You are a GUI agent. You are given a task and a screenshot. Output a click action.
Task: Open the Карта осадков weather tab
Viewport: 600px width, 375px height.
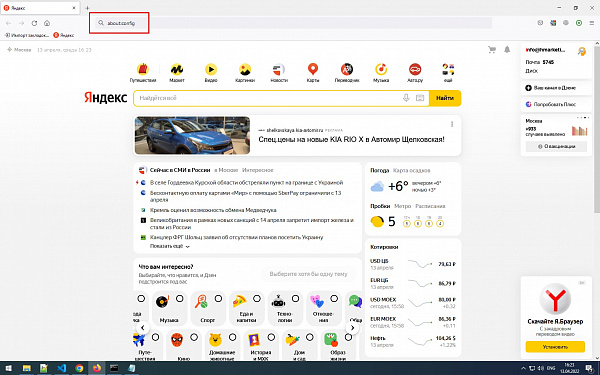tap(411, 170)
